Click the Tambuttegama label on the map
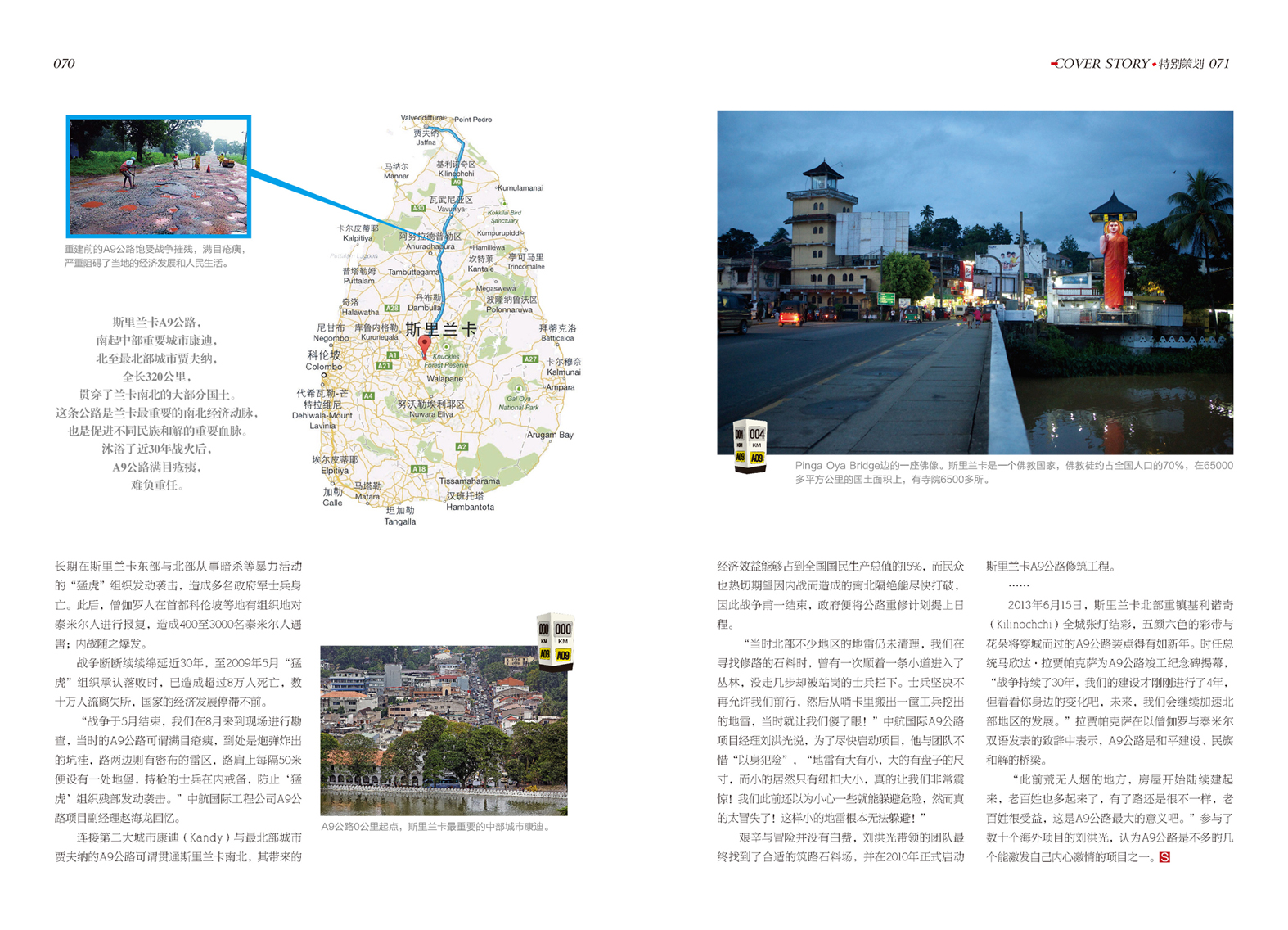This screenshot has height=930, width=1288. [412, 272]
